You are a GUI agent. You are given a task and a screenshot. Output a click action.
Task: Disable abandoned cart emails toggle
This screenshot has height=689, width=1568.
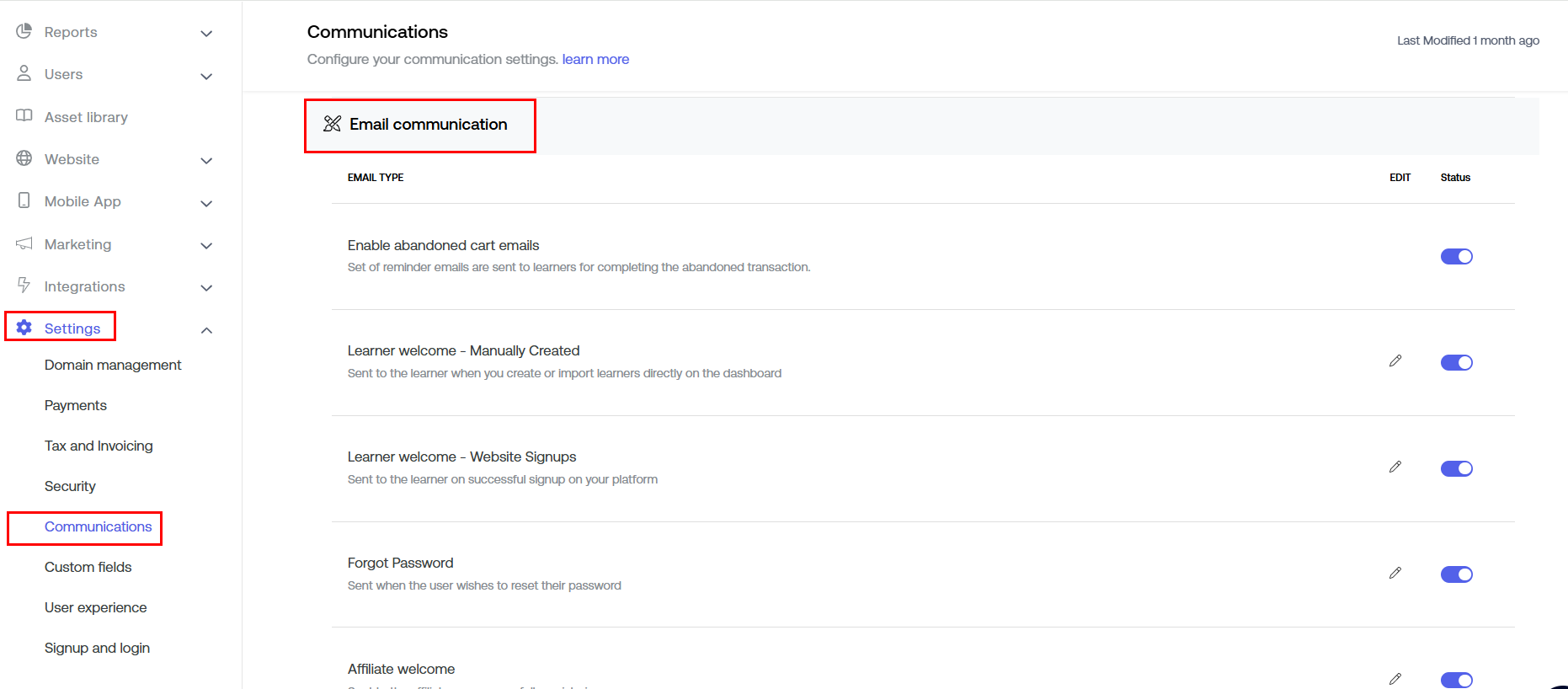coord(1456,257)
